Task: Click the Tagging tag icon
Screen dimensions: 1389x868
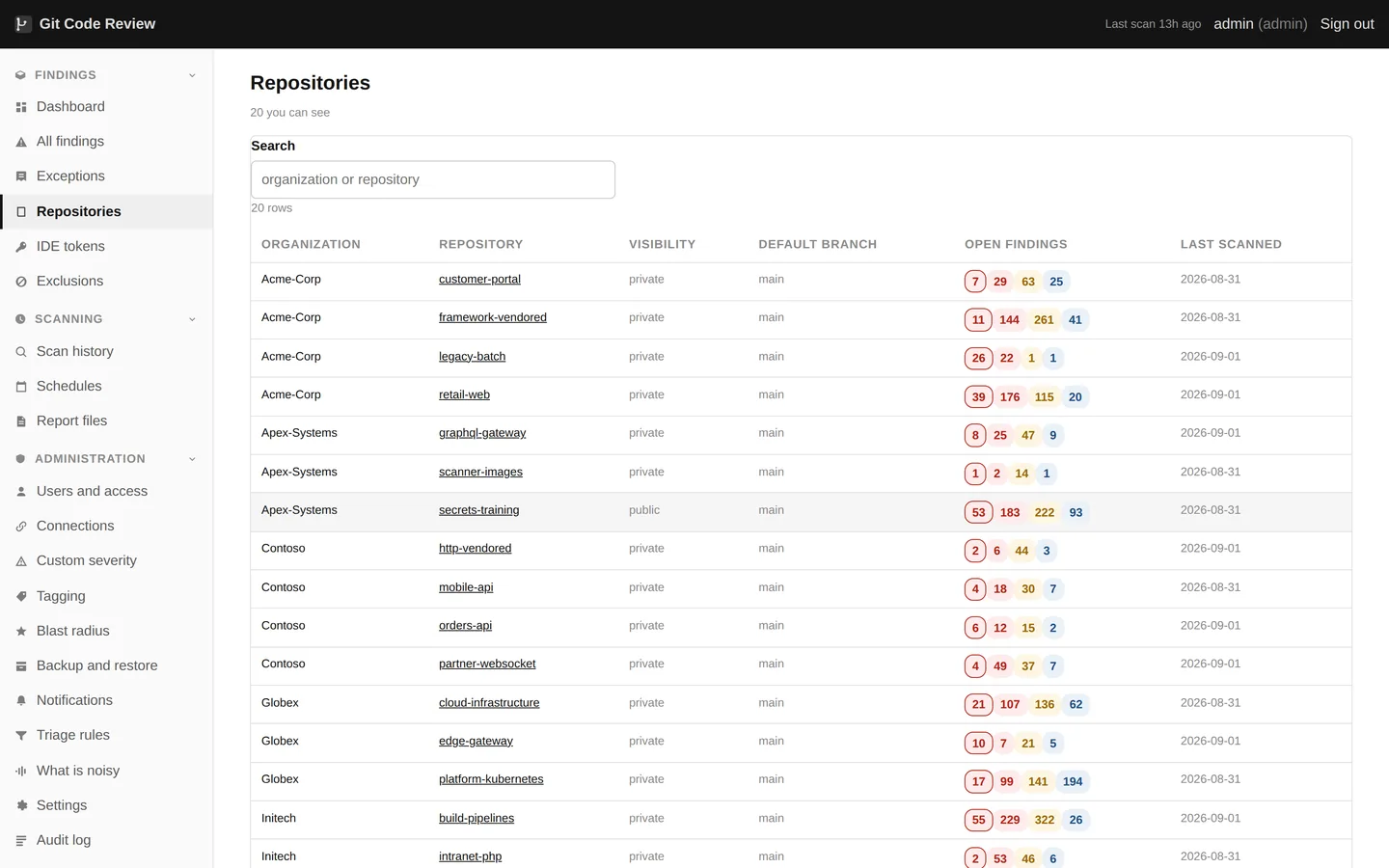Action: [x=21, y=597]
